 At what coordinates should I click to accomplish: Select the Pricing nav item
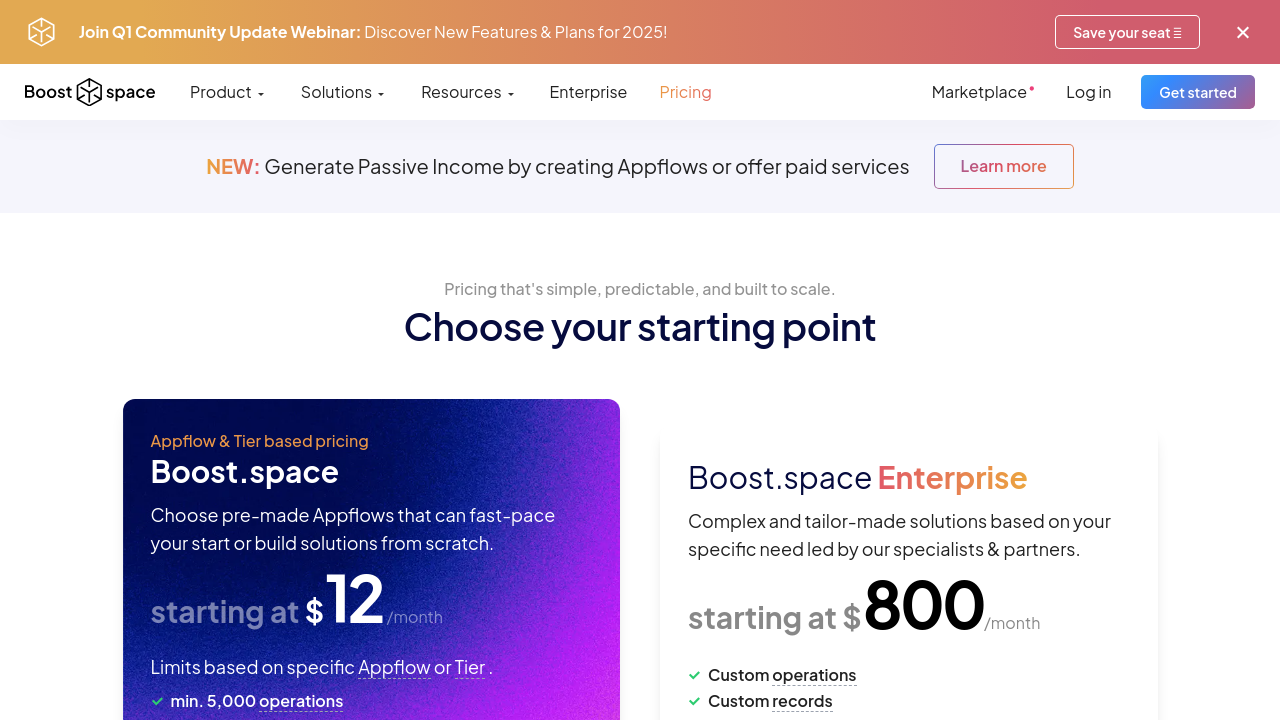pyautogui.click(x=685, y=92)
